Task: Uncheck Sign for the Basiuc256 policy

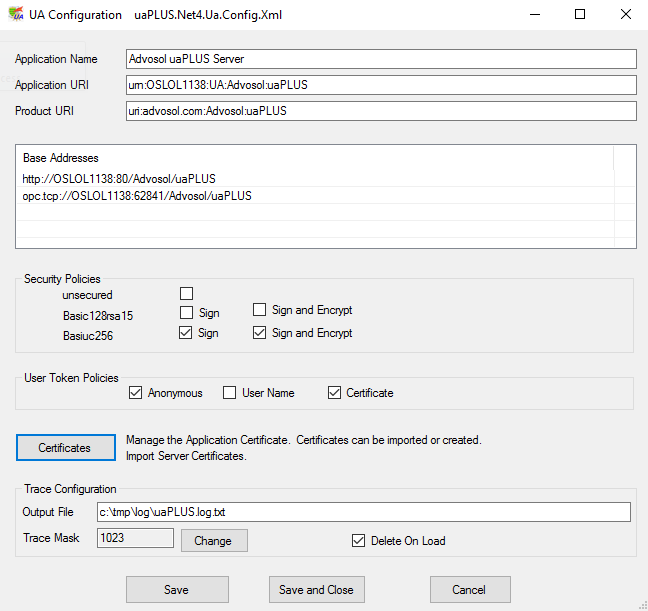Action: tap(186, 334)
